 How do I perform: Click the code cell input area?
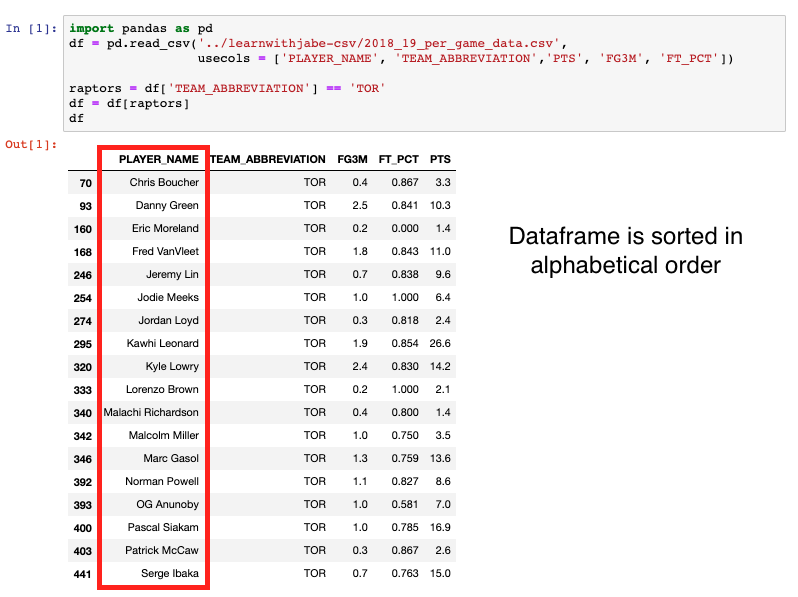tap(424, 73)
